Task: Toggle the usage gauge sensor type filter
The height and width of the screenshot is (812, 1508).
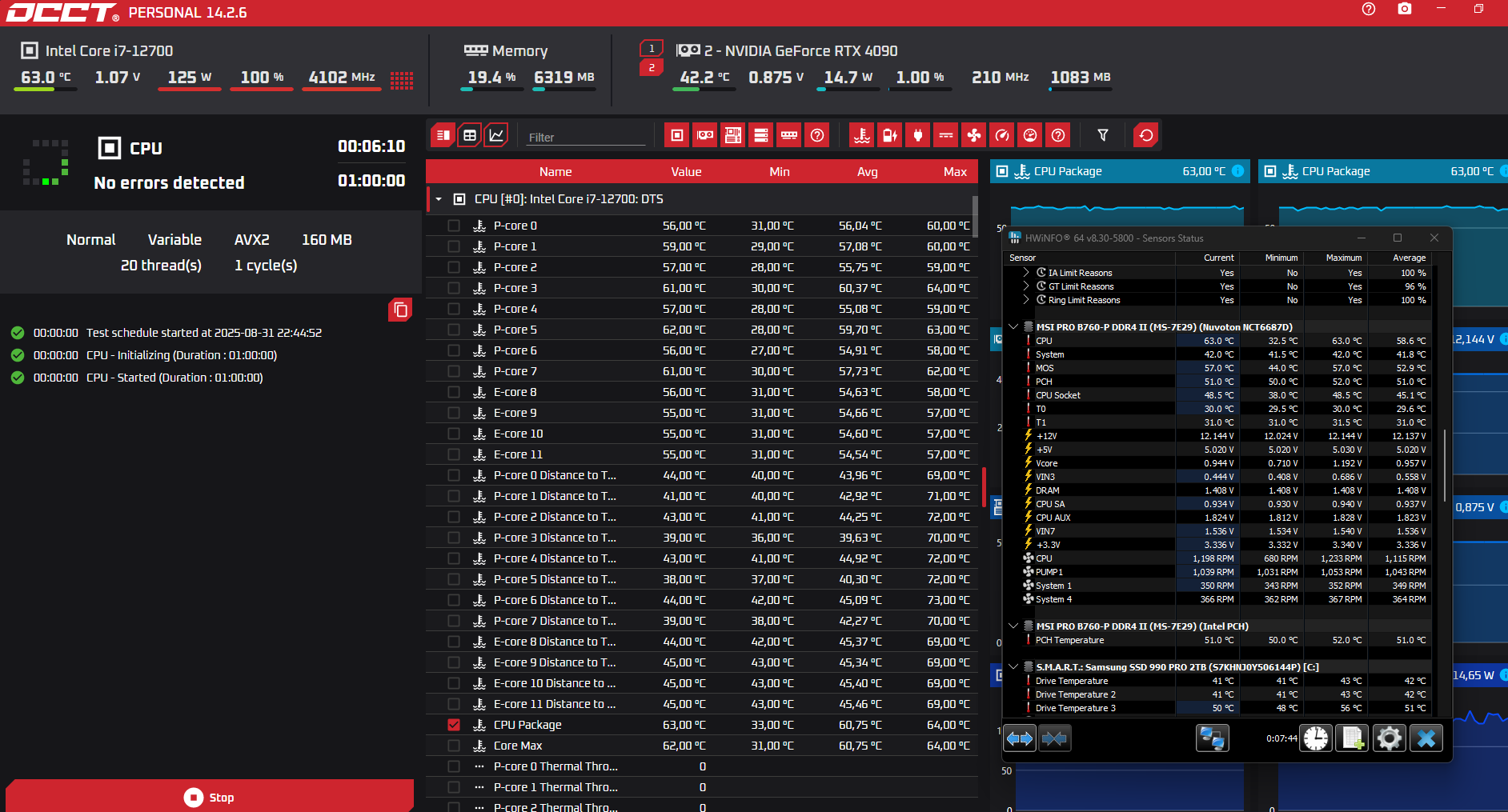Action: point(1030,135)
